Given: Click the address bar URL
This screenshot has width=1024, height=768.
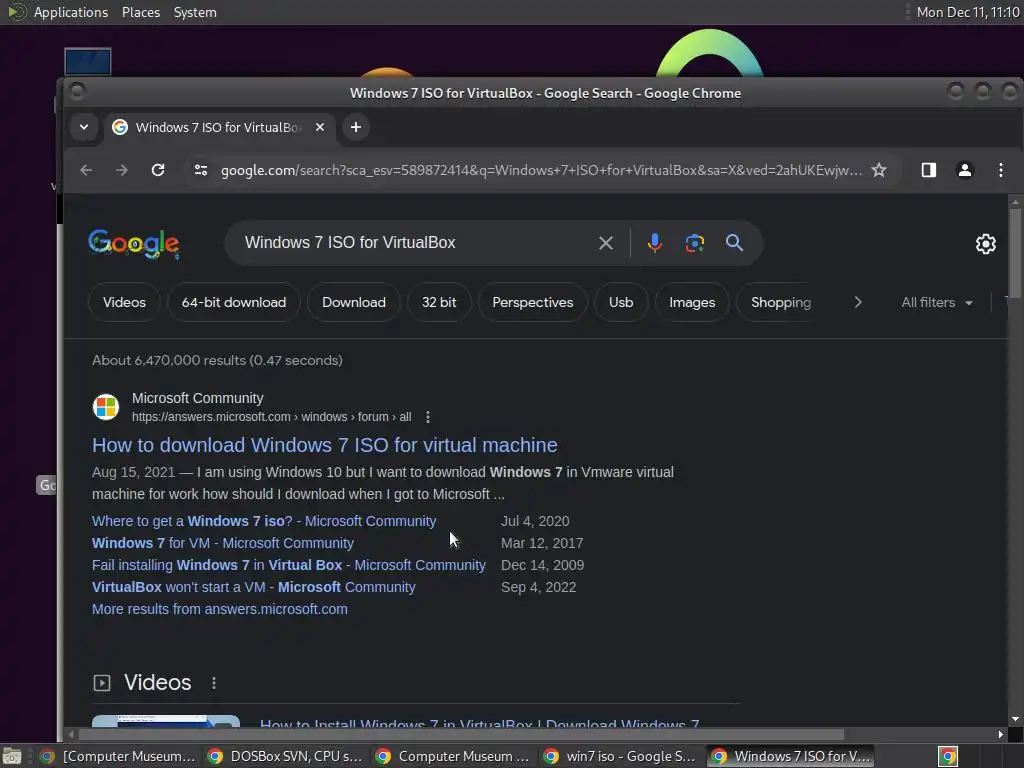Looking at the screenshot, I should pyautogui.click(x=541, y=170).
